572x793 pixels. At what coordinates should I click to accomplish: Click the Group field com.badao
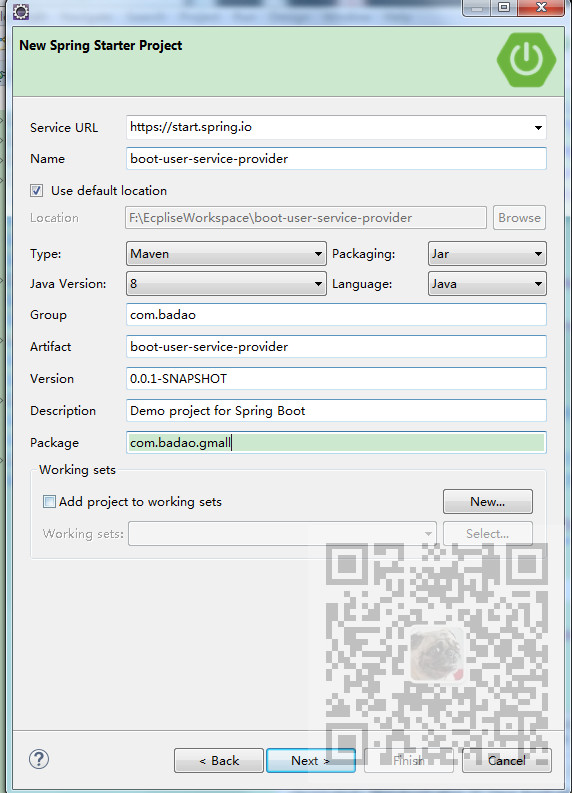[x=336, y=315]
